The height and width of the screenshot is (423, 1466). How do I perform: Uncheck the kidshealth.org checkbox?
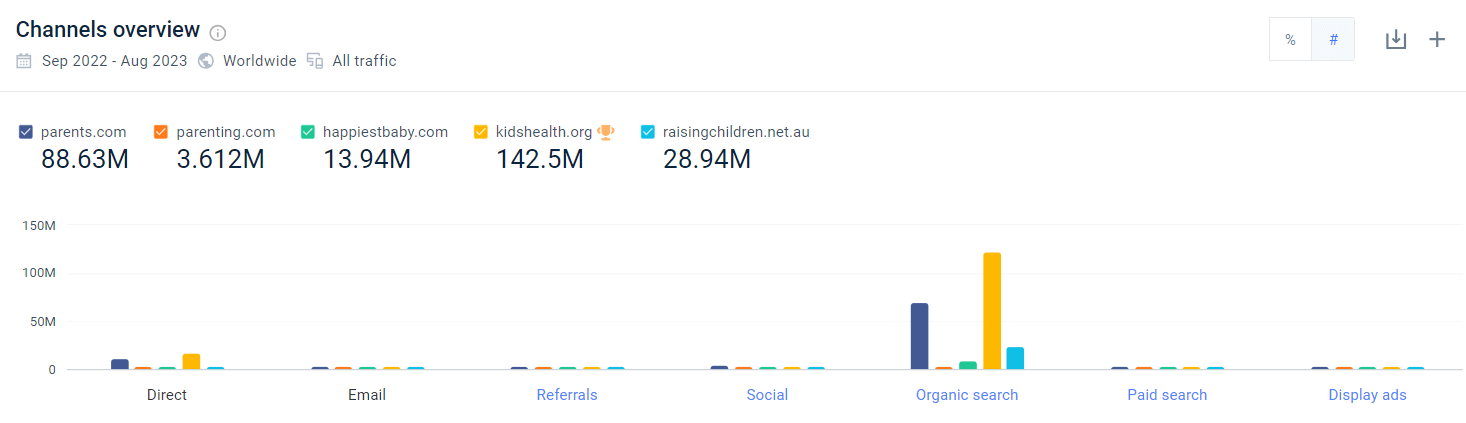(481, 132)
